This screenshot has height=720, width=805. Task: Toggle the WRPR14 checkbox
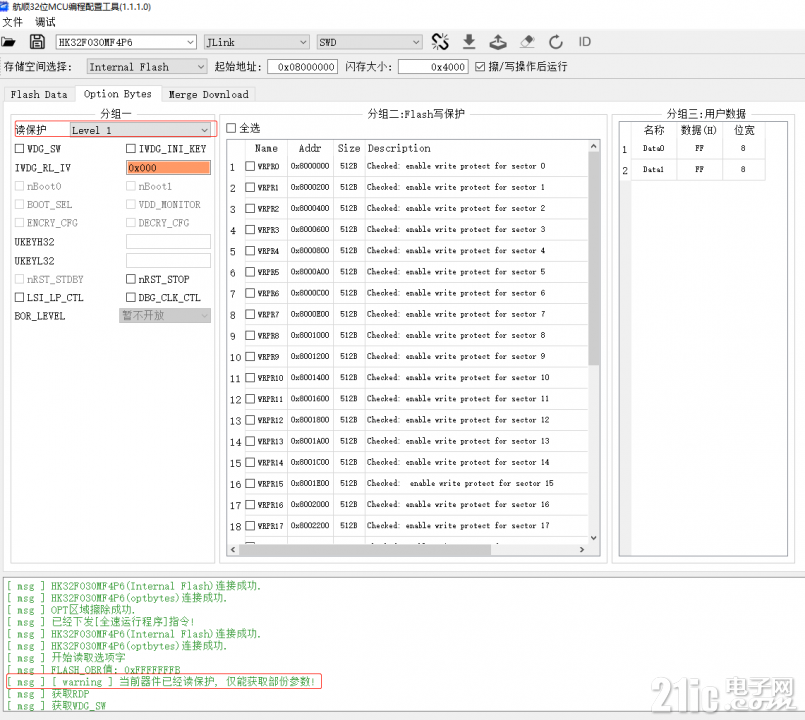(x=250, y=462)
